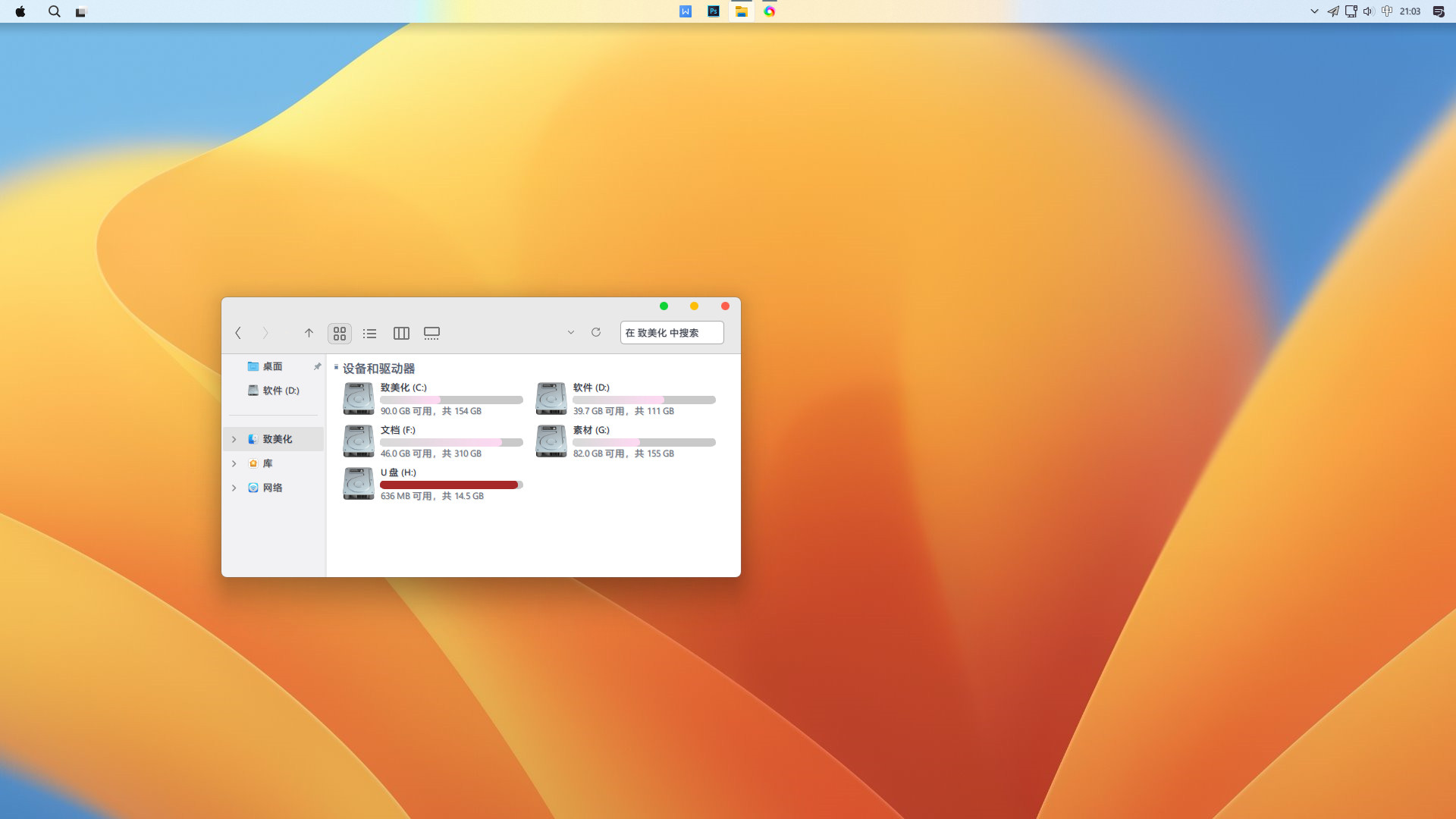Unpin the 桌面 sidebar entry

[317, 366]
